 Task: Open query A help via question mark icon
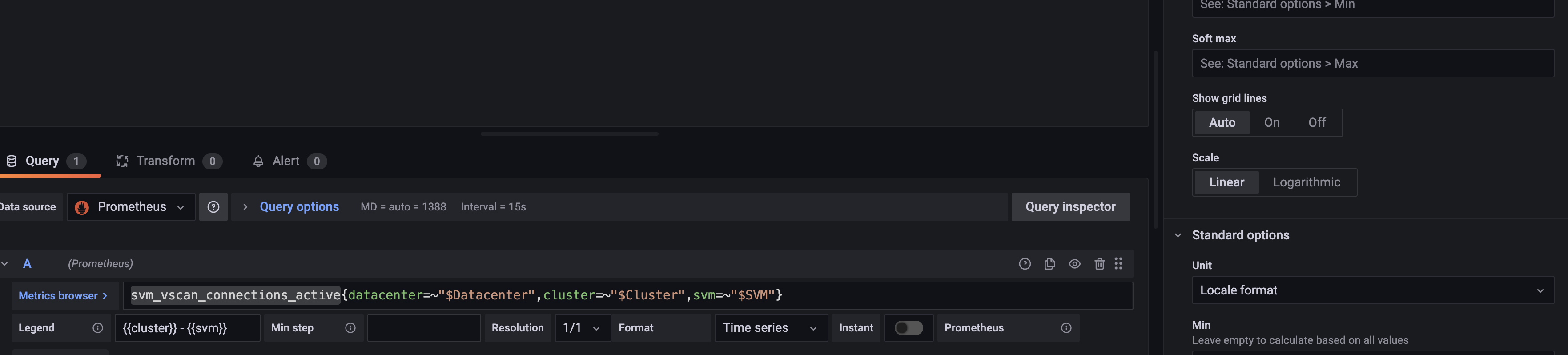pos(1025,264)
